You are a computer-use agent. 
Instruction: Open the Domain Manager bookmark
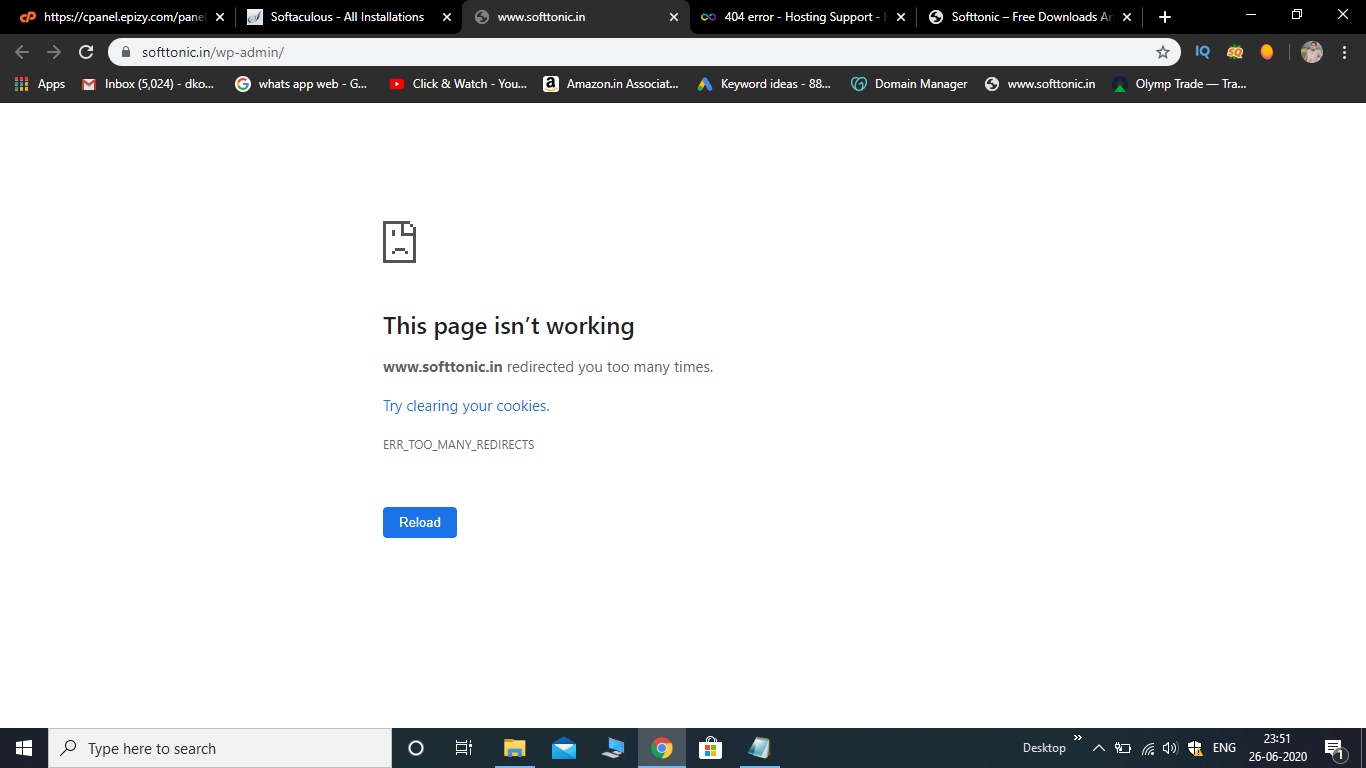point(909,84)
